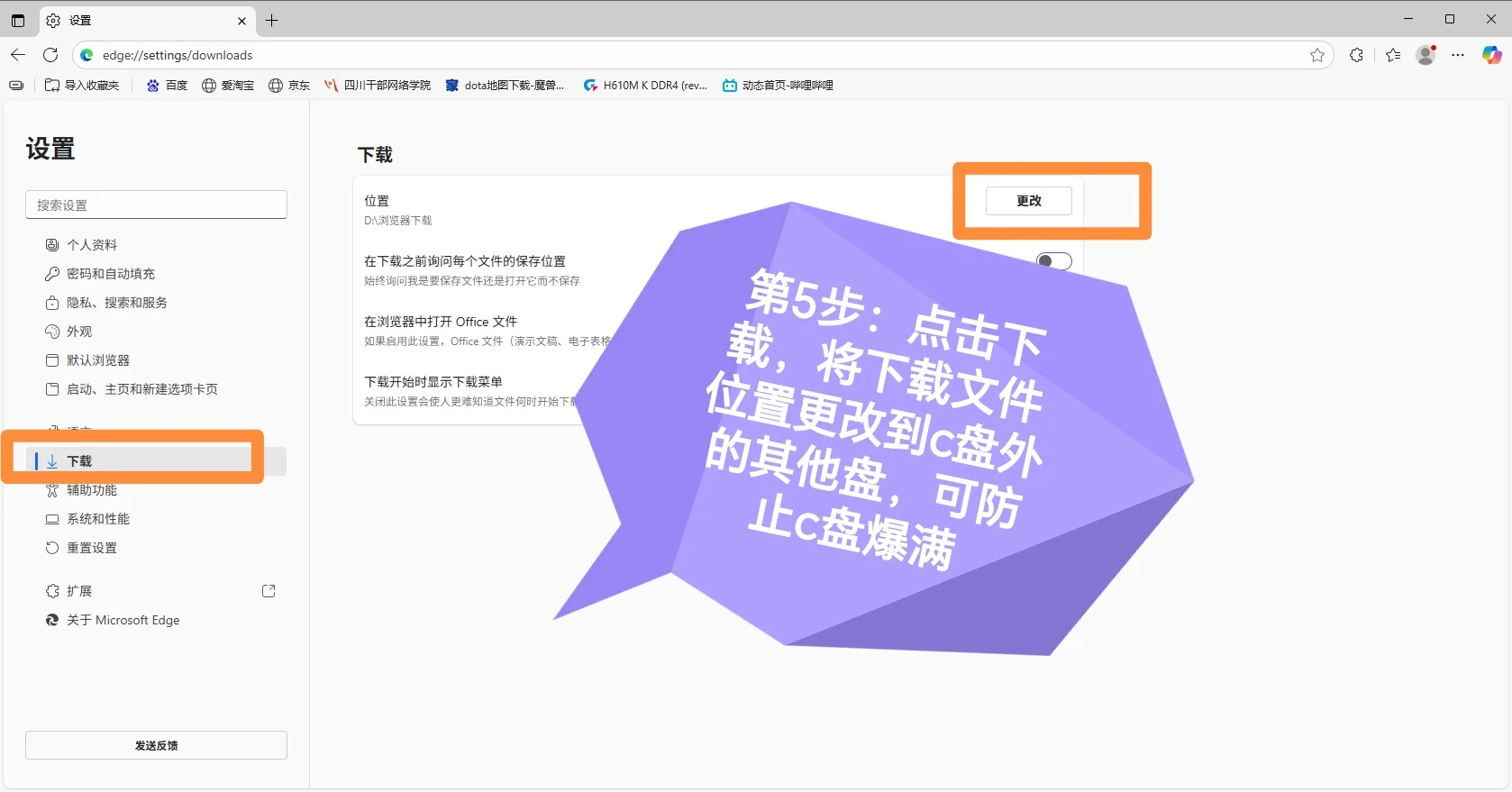Click 在浏览器中打开 Office 文件 label

441,322
